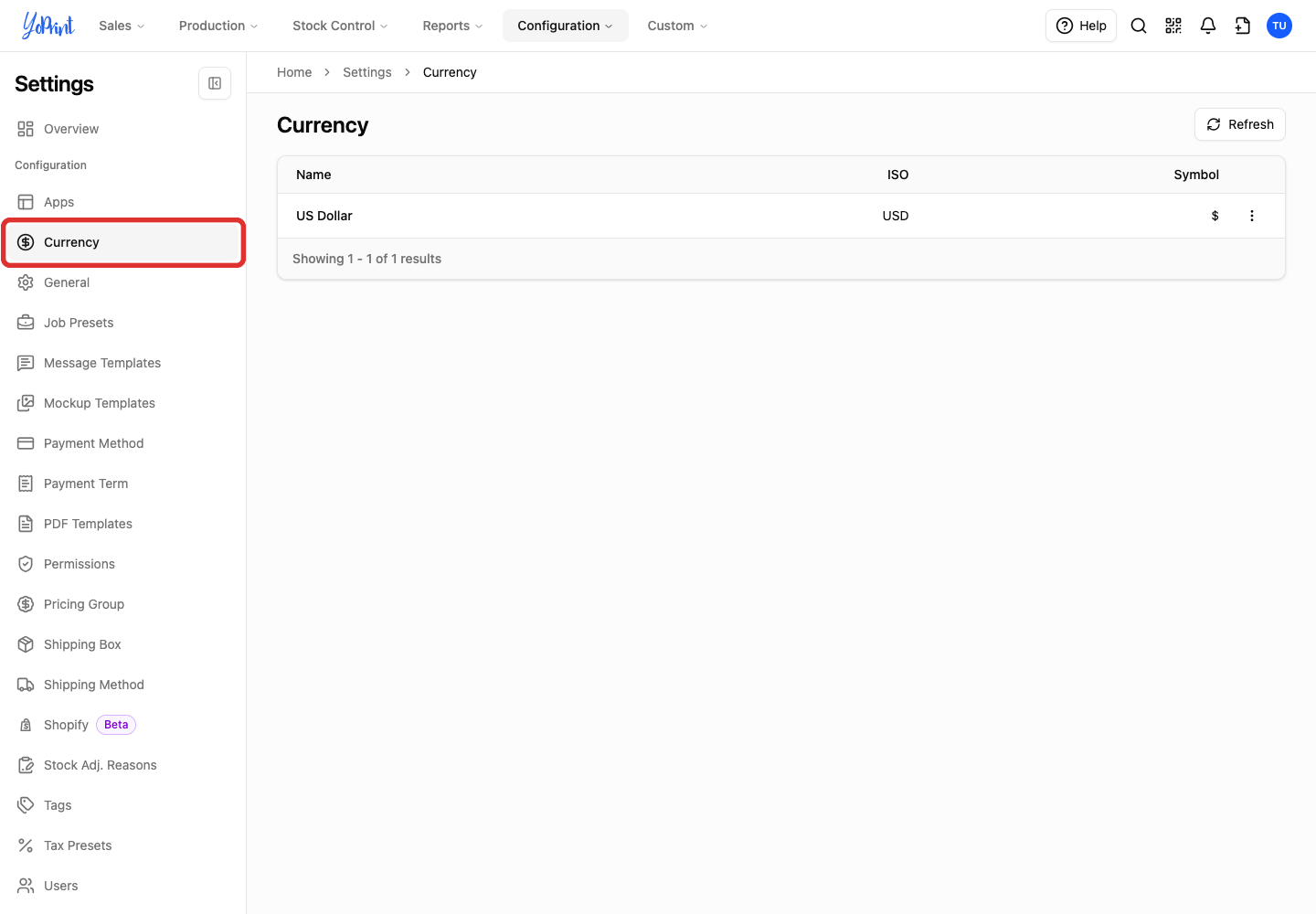Open Permissions settings

[123, 564]
